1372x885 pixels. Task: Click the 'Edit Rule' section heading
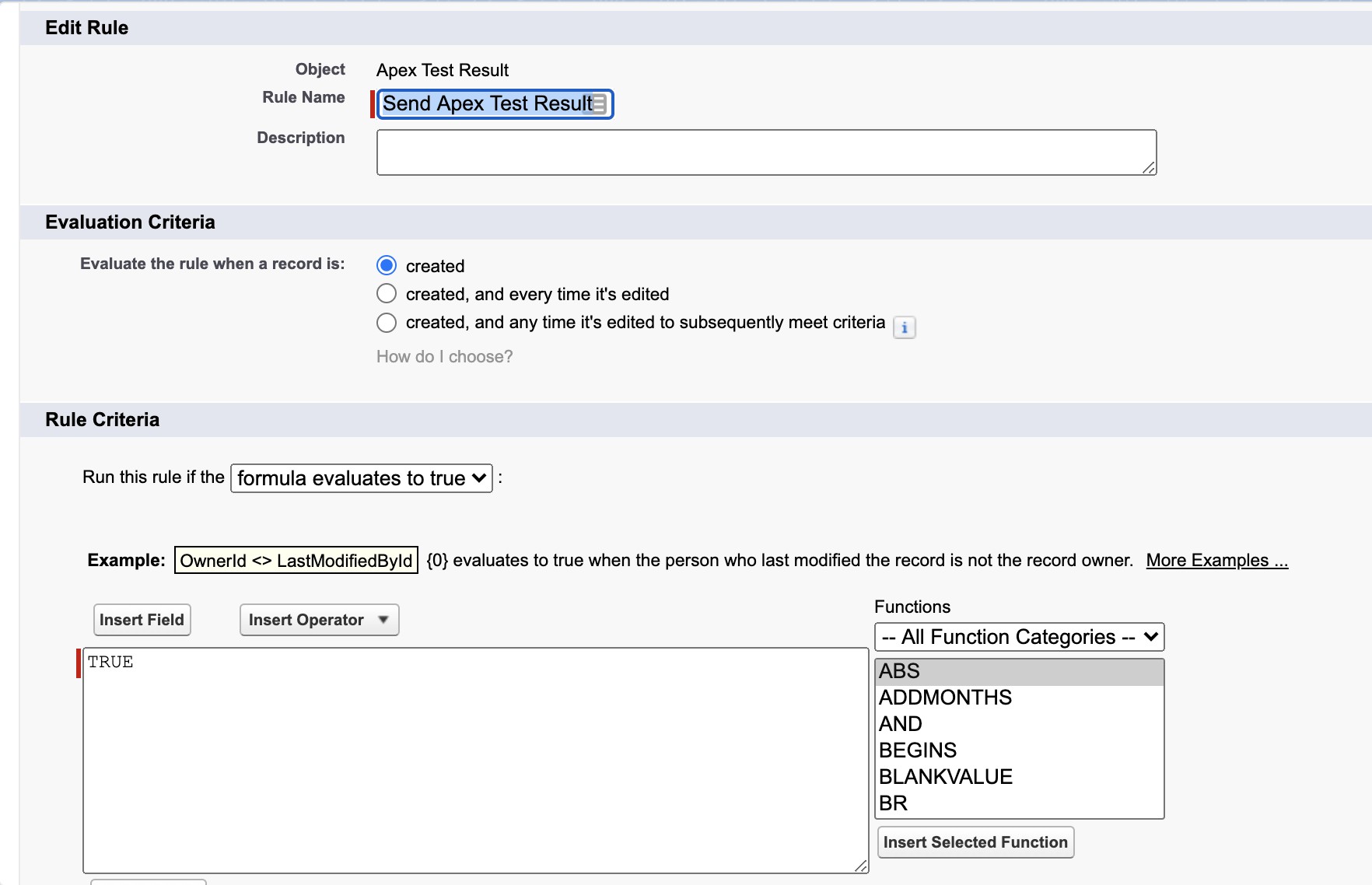point(86,28)
